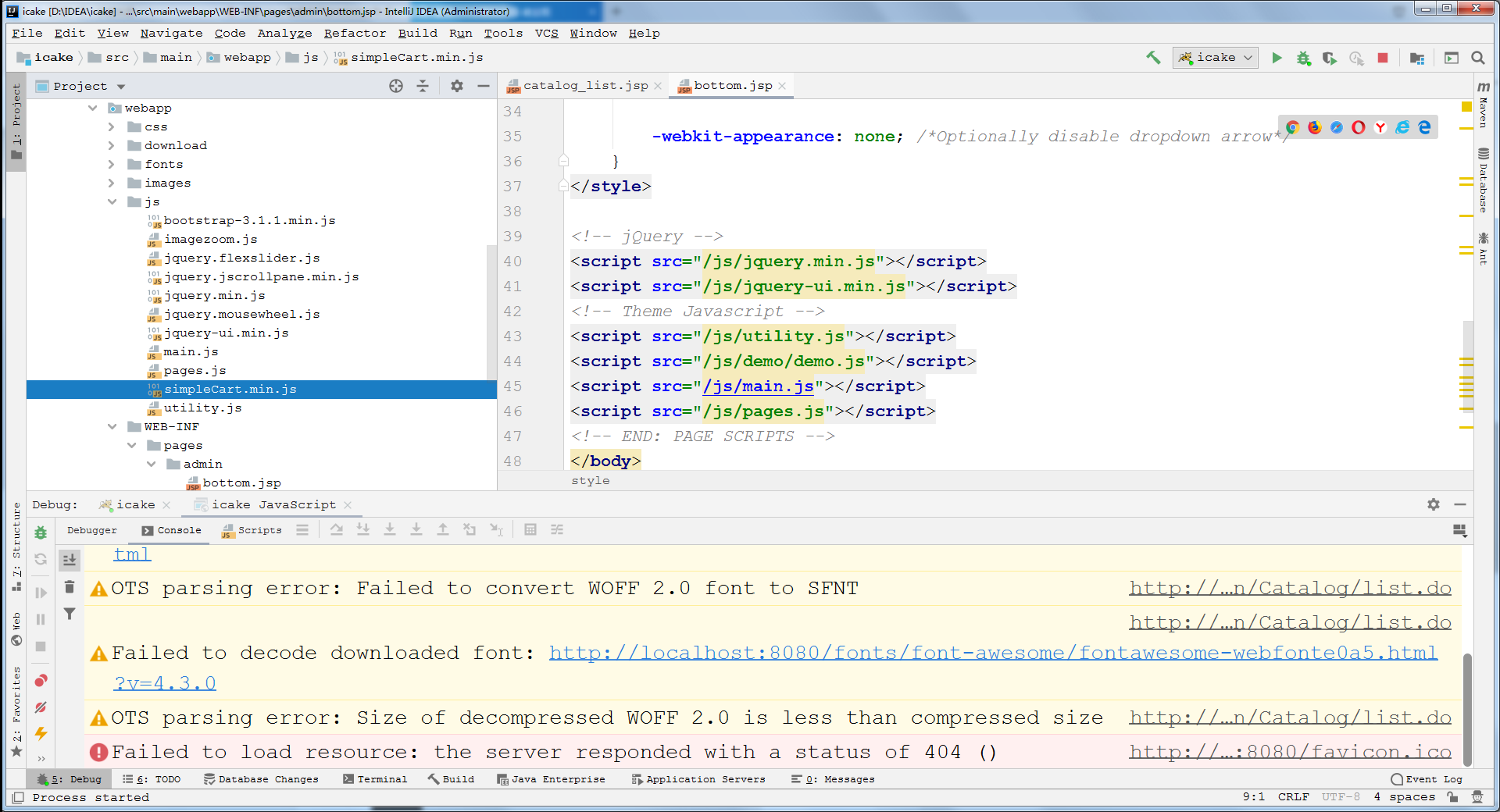1500x812 pixels.
Task: Click the Build project hammer icon
Action: pyautogui.click(x=1153, y=58)
